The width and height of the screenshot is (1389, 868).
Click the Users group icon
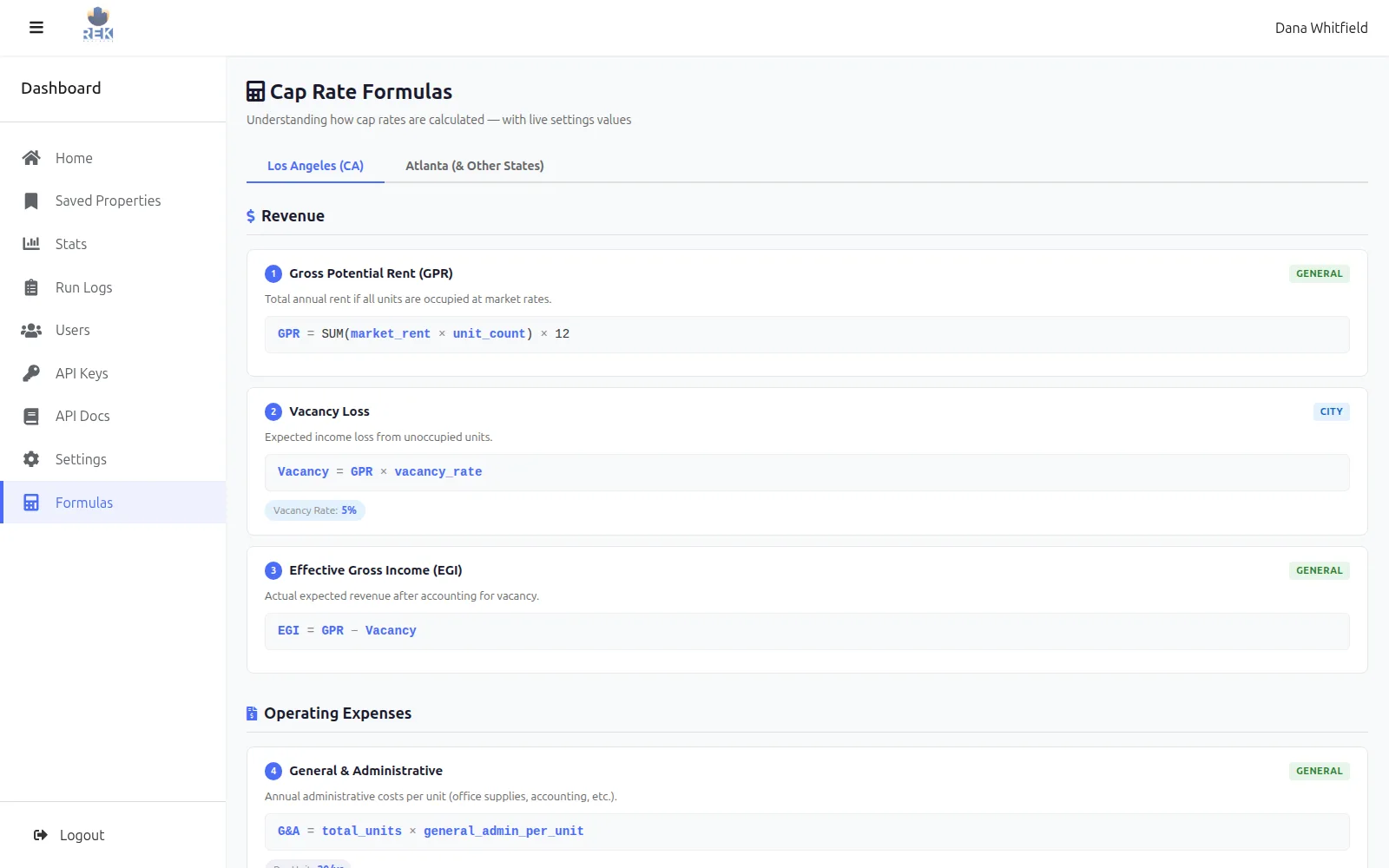click(31, 330)
